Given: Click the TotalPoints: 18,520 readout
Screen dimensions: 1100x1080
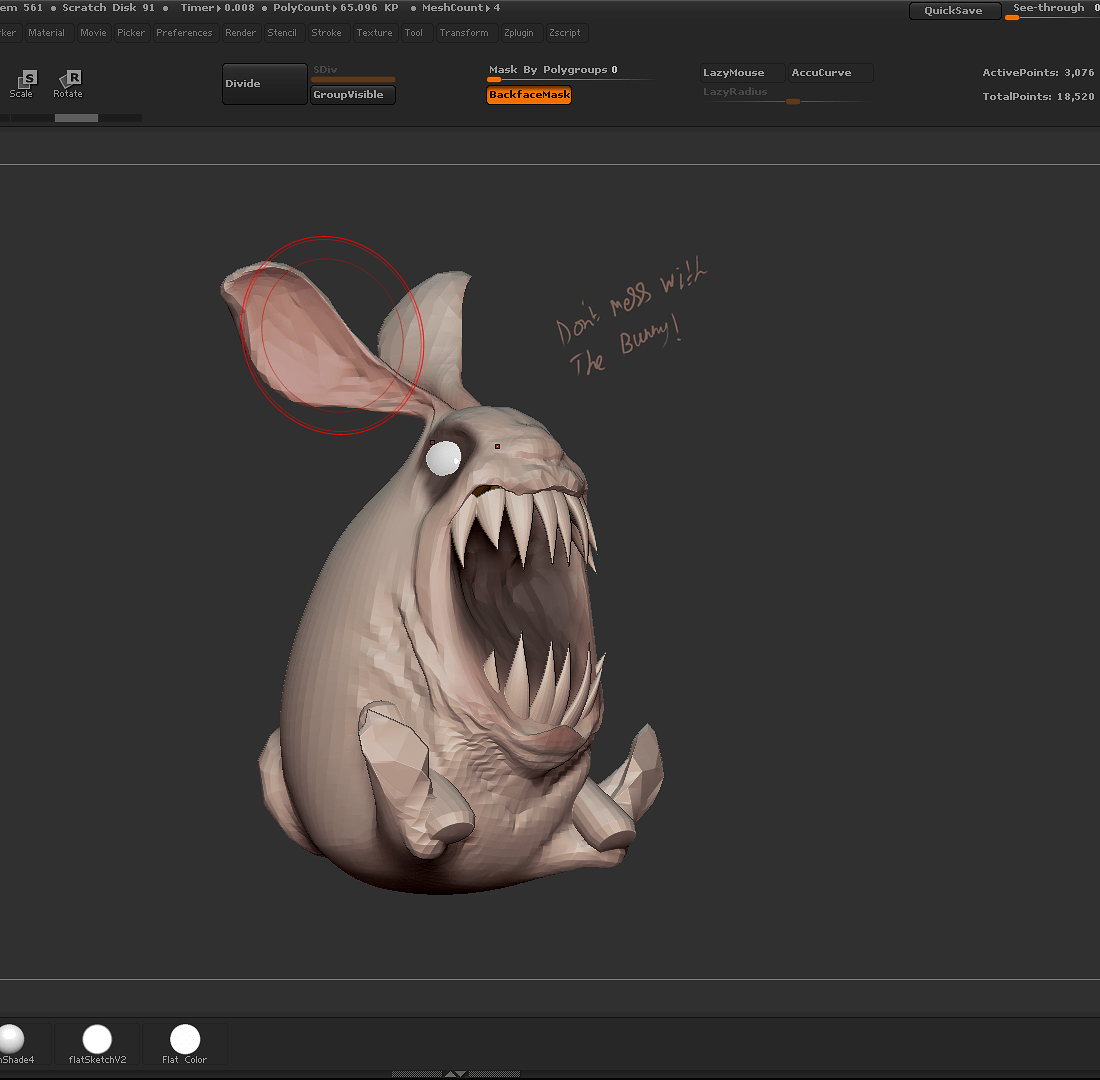Looking at the screenshot, I should 1038,97.
